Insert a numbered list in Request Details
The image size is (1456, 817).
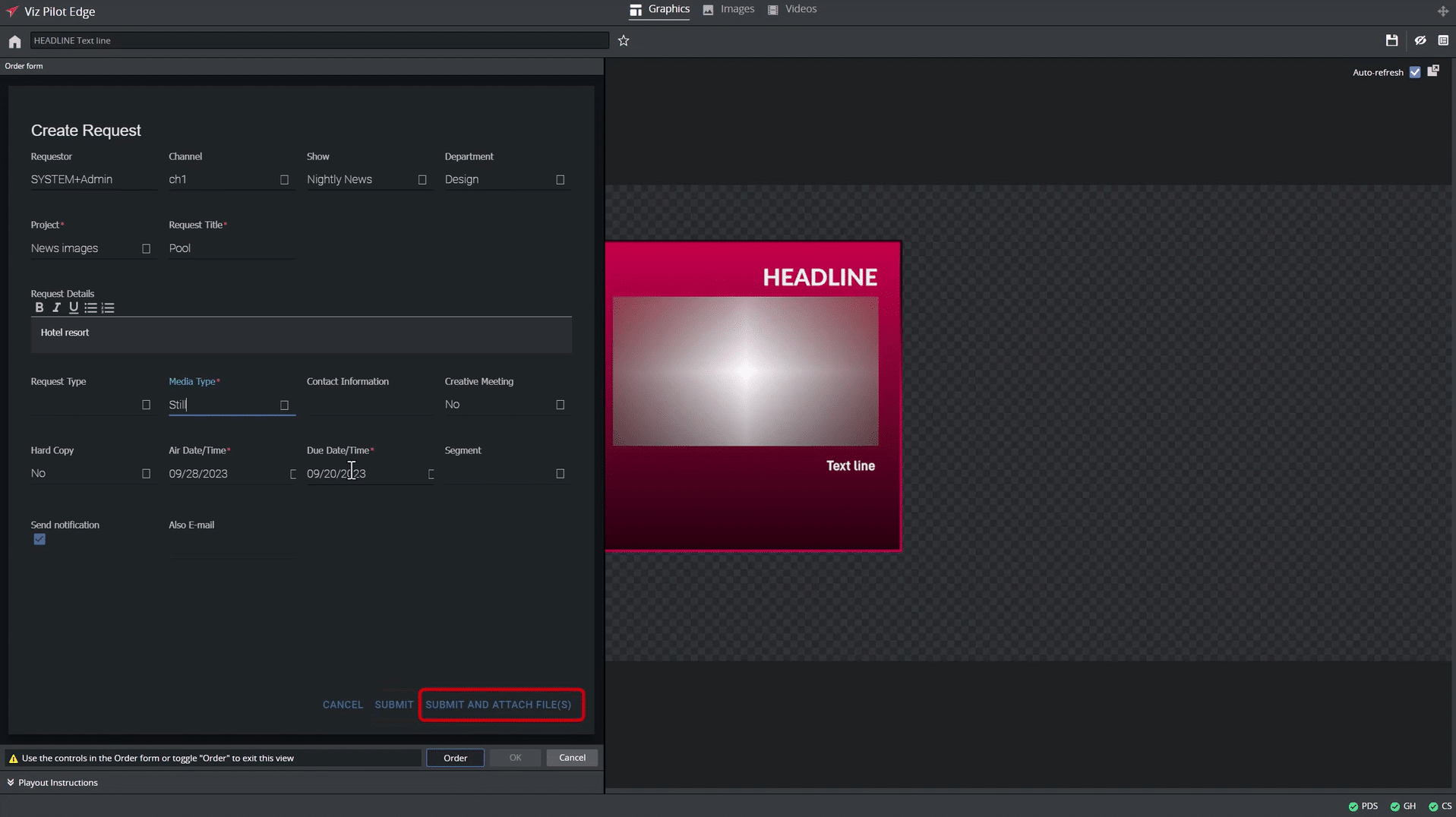pyautogui.click(x=108, y=308)
